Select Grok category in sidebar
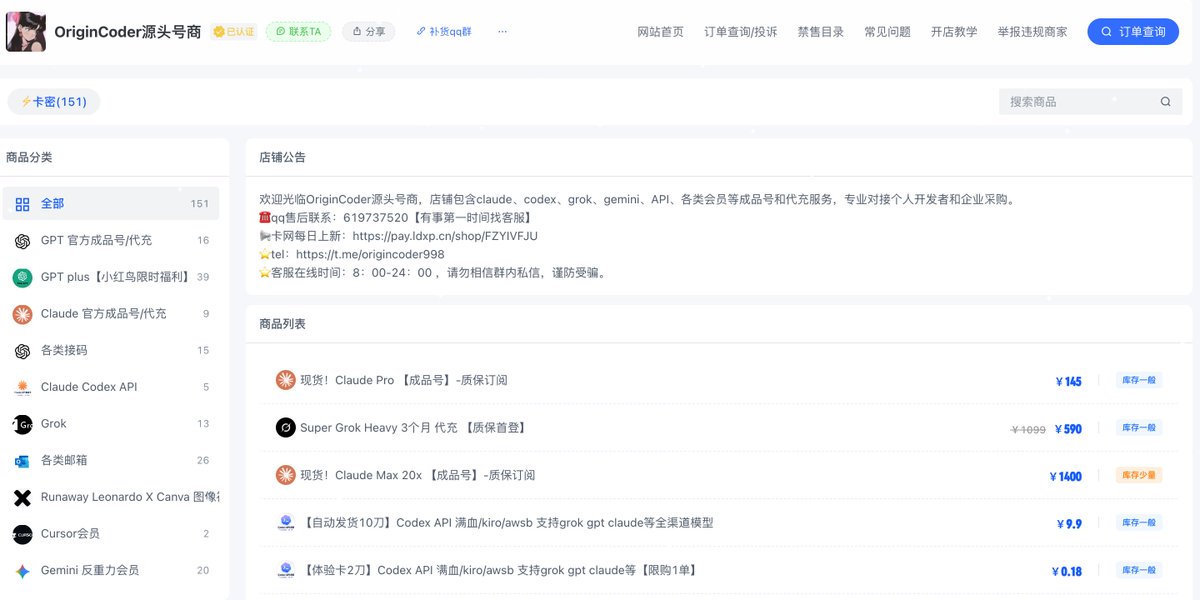Image resolution: width=1200 pixels, height=600 pixels. pyautogui.click(x=111, y=424)
